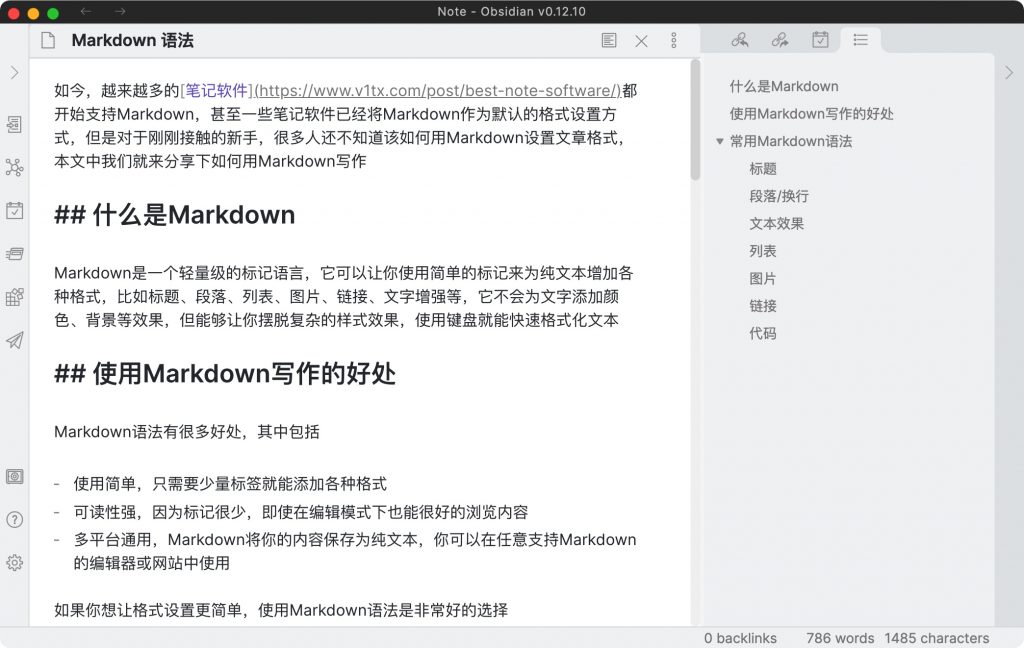Switch to the Calendar tab
1024x648 pixels.
click(820, 40)
